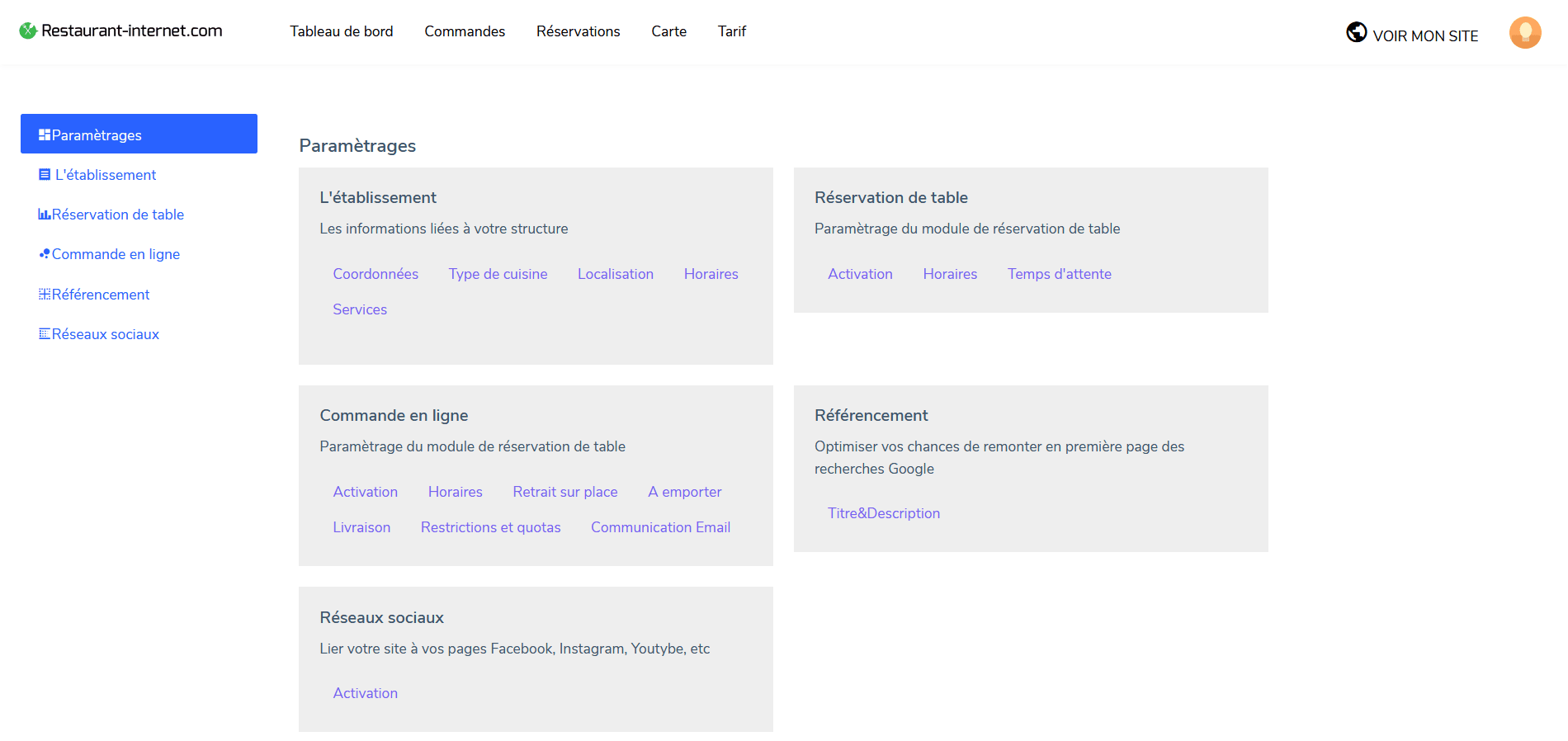The height and width of the screenshot is (741, 1568).
Task: Click the Type de cuisine link
Action: [498, 274]
